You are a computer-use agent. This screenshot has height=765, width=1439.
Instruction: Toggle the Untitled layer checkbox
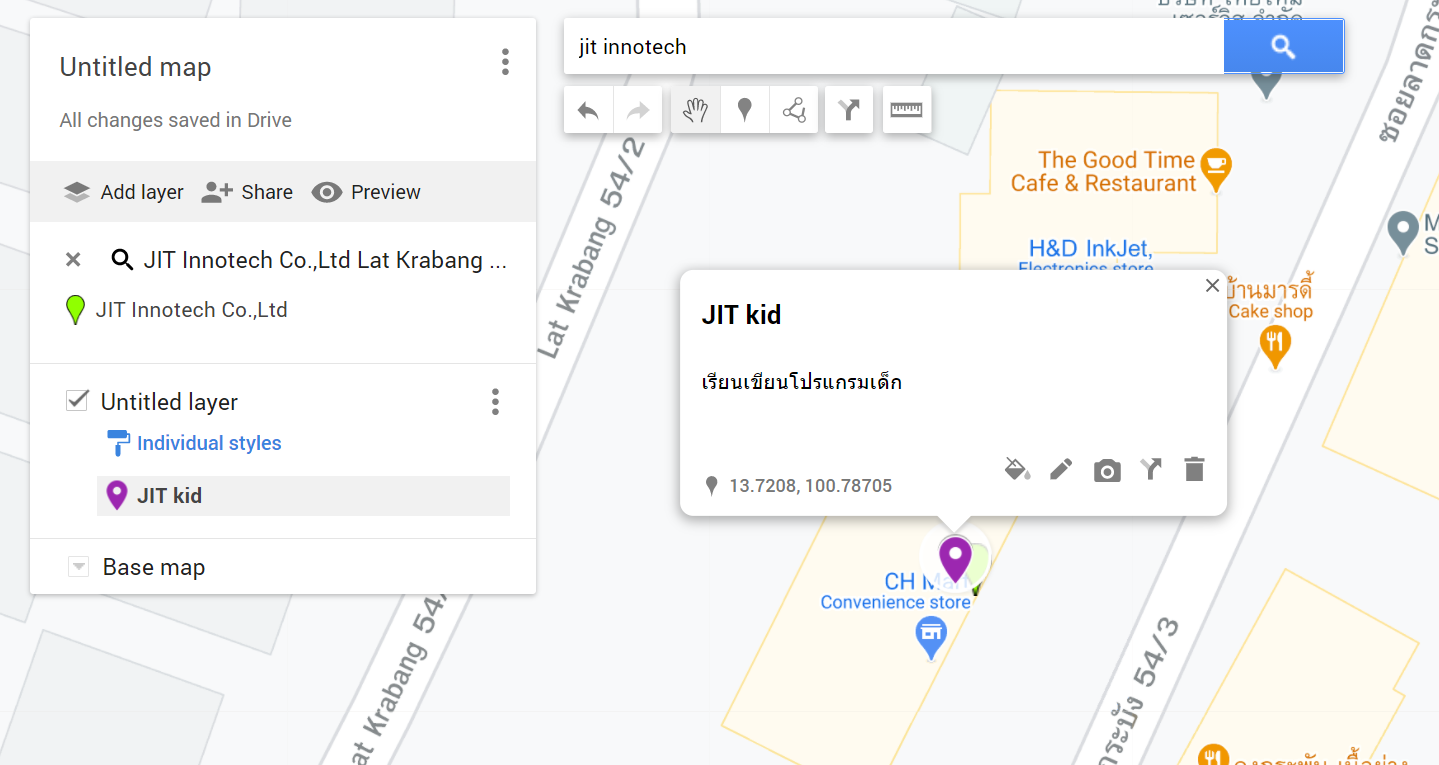pyautogui.click(x=77, y=401)
